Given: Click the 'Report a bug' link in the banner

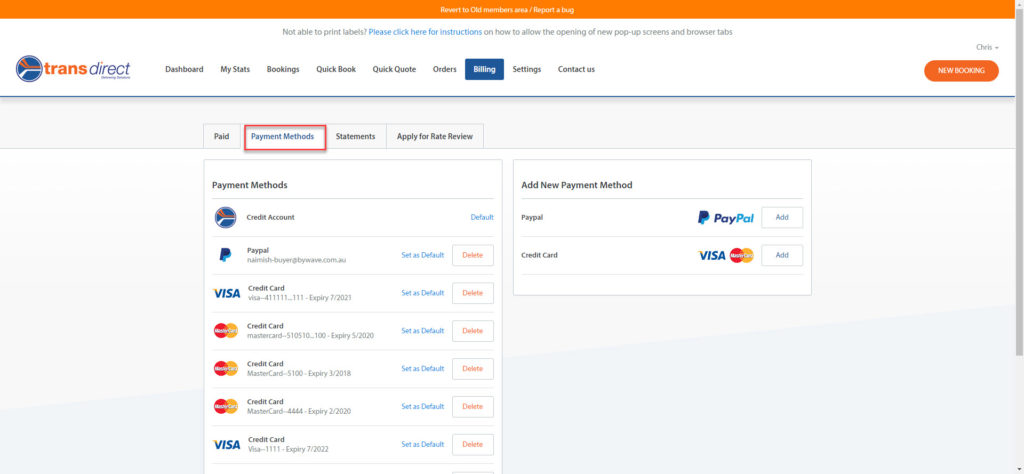Looking at the screenshot, I should pos(554,10).
